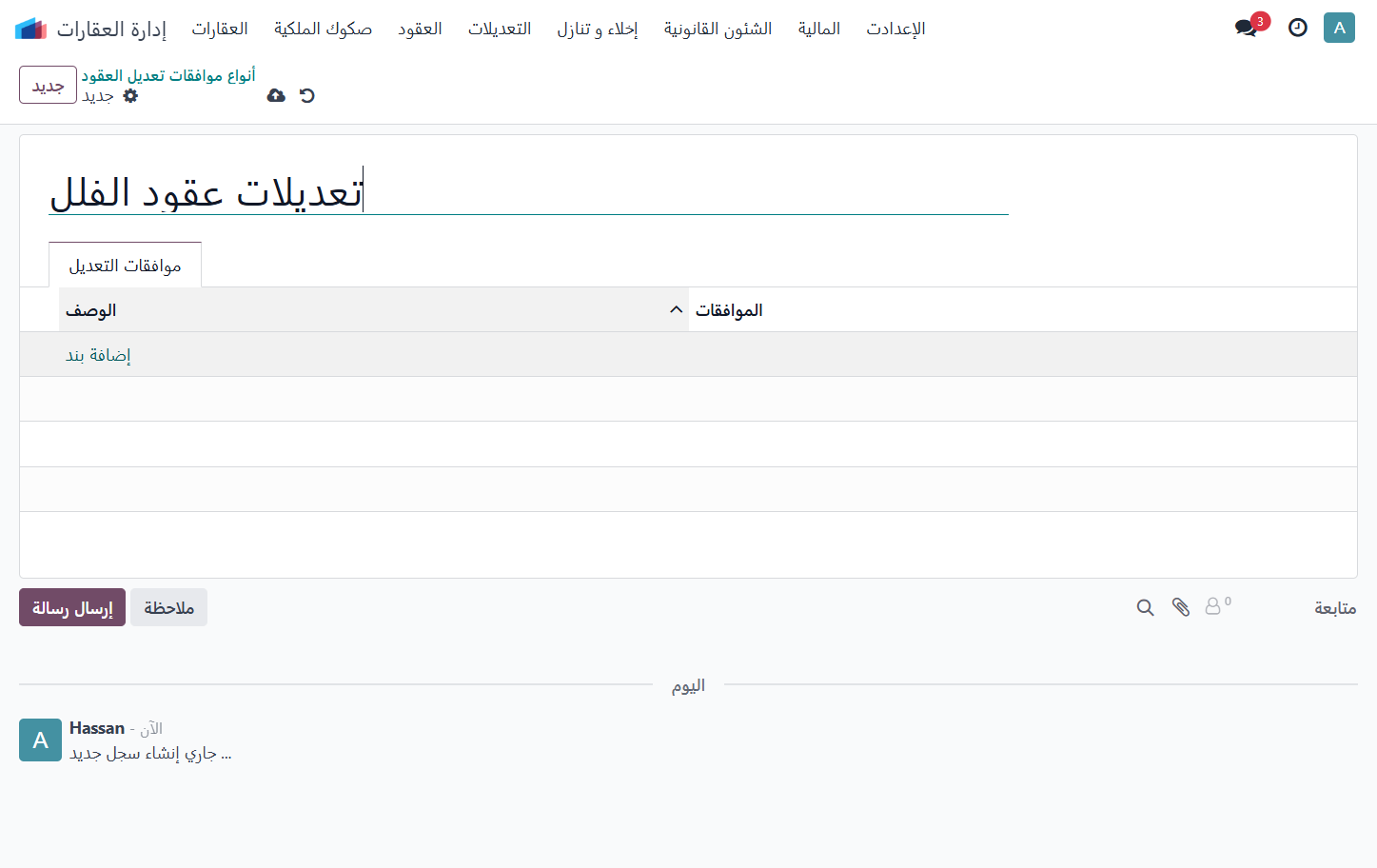Click Hassan's avatar in the chatter message
The width and height of the screenshot is (1377, 868).
click(x=40, y=740)
